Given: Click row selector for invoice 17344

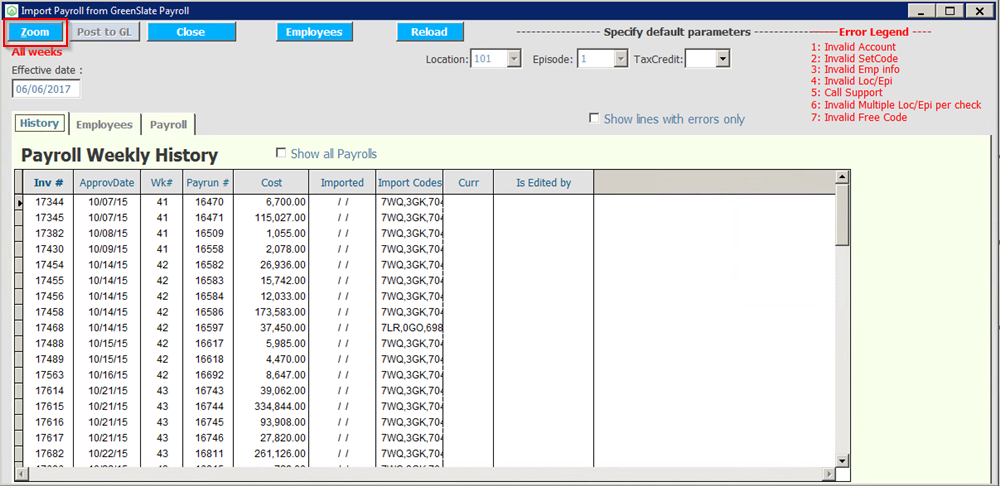Looking at the screenshot, I should point(18,202).
